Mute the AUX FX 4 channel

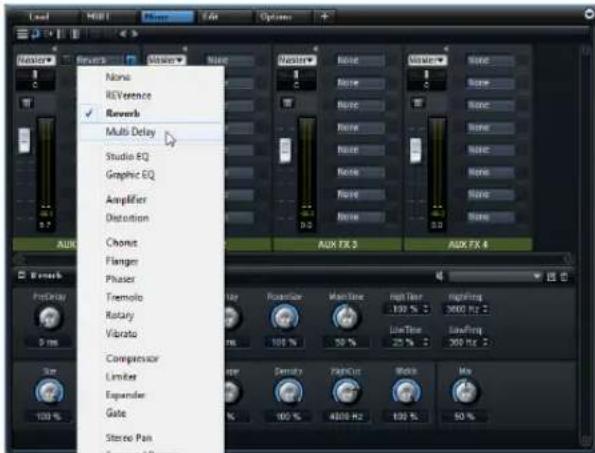coord(417,103)
